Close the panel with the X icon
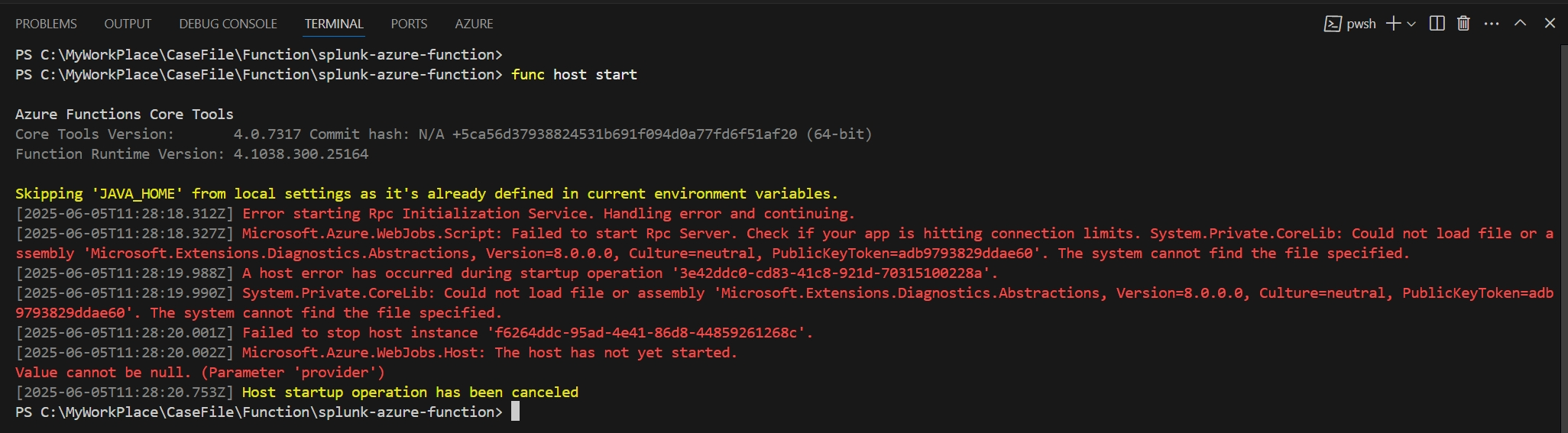The height and width of the screenshot is (433, 1568). [x=1550, y=24]
